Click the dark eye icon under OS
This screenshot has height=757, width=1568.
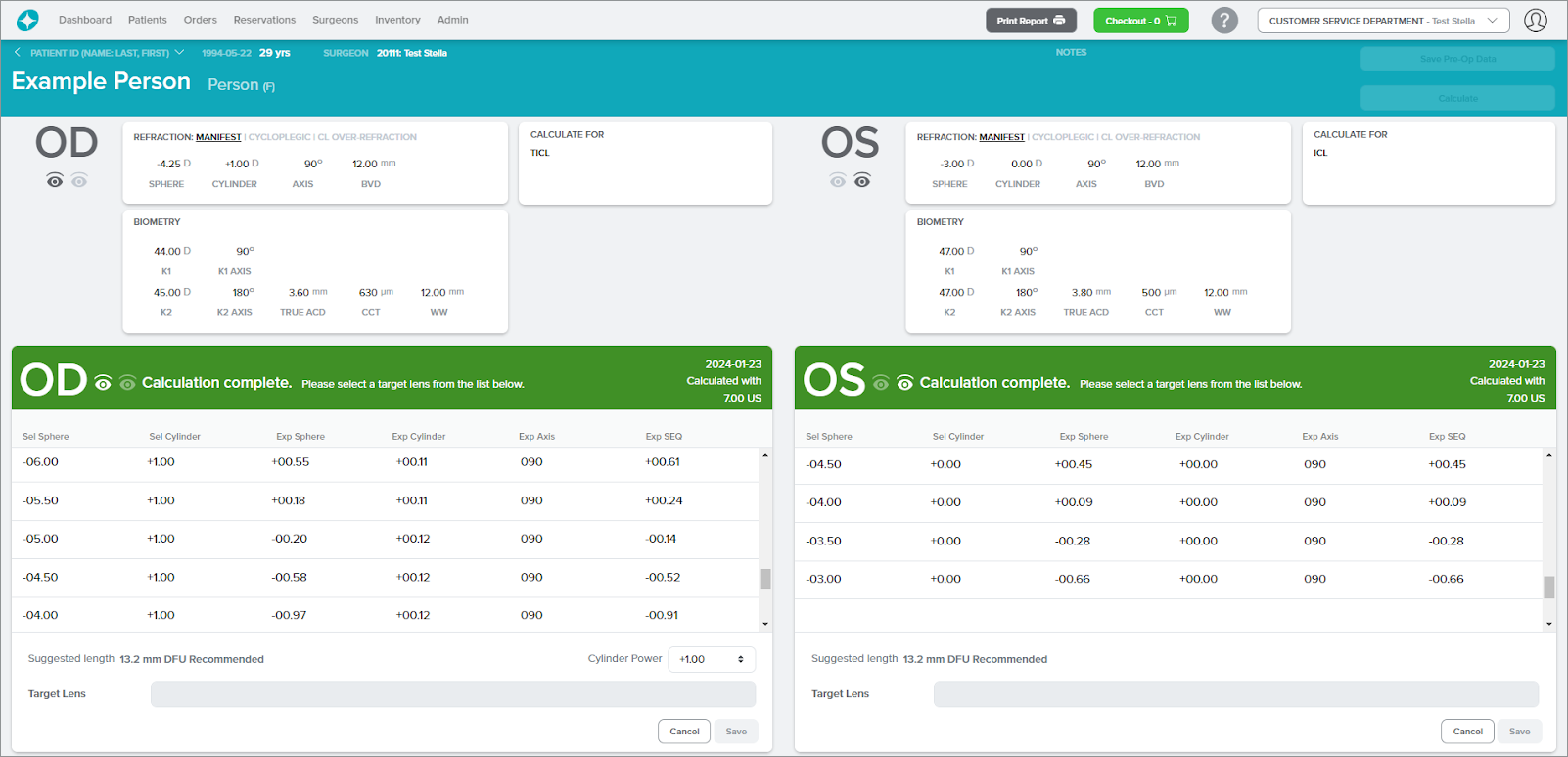click(862, 181)
